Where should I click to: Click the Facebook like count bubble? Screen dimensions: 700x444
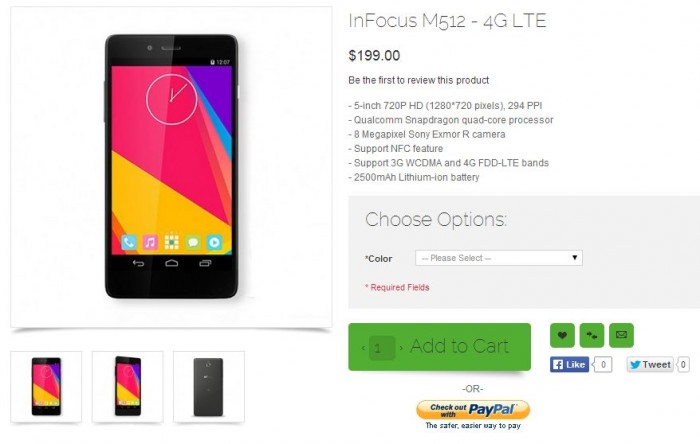603,365
